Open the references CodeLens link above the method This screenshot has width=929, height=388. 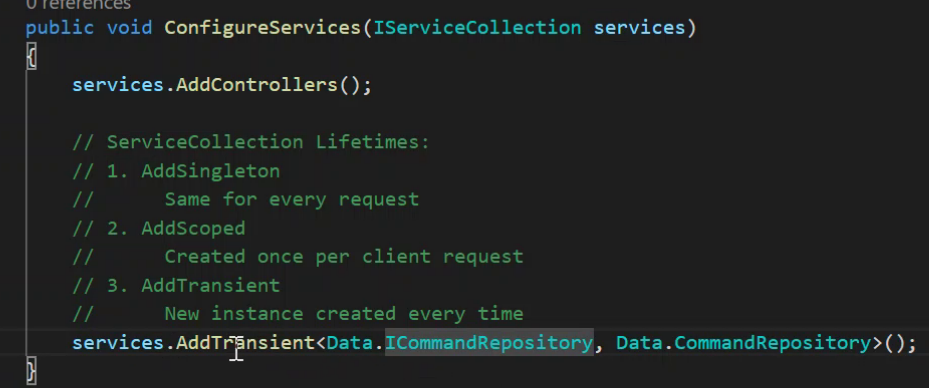click(x=78, y=5)
